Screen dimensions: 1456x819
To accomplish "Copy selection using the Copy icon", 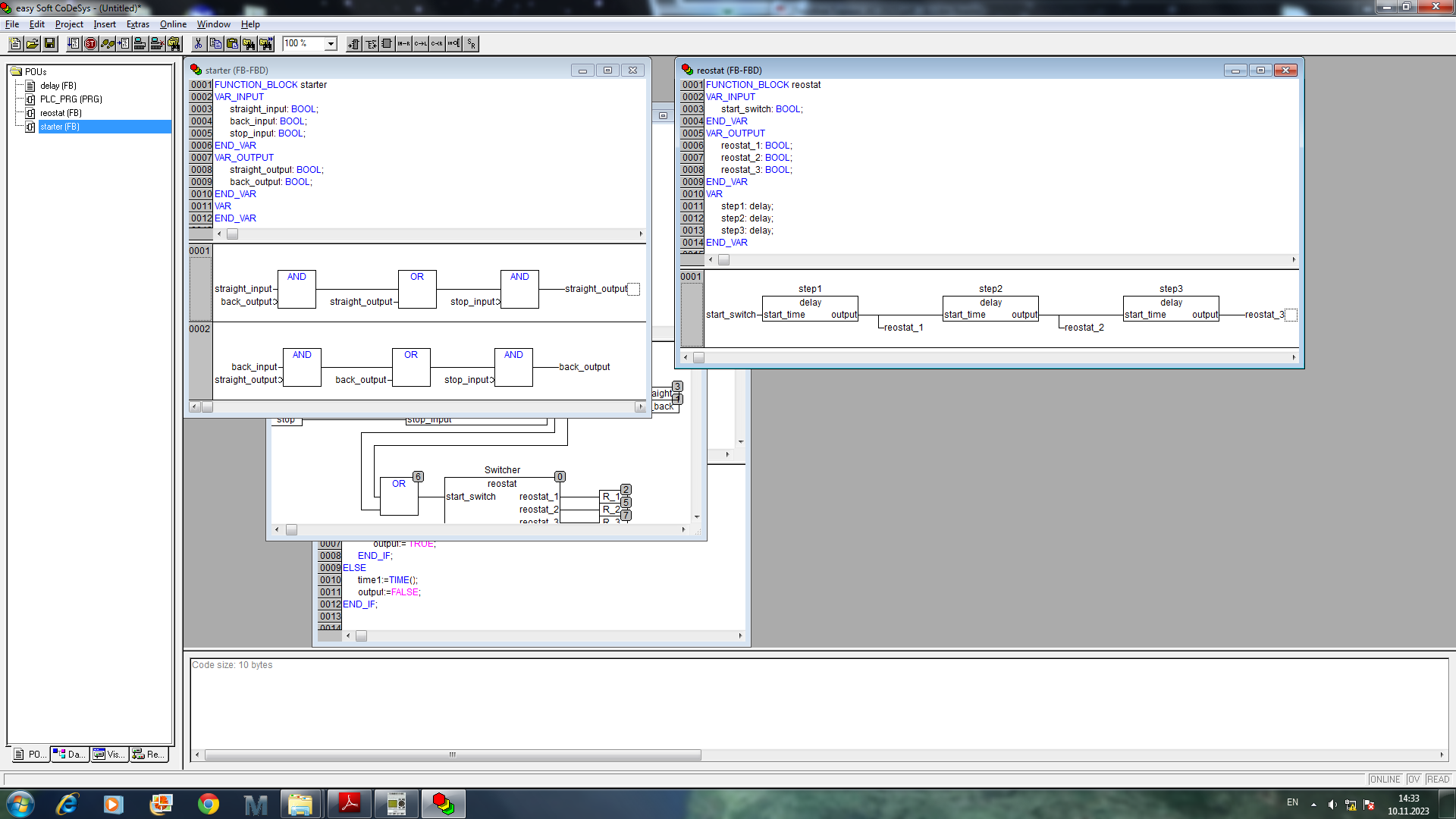I will point(215,43).
